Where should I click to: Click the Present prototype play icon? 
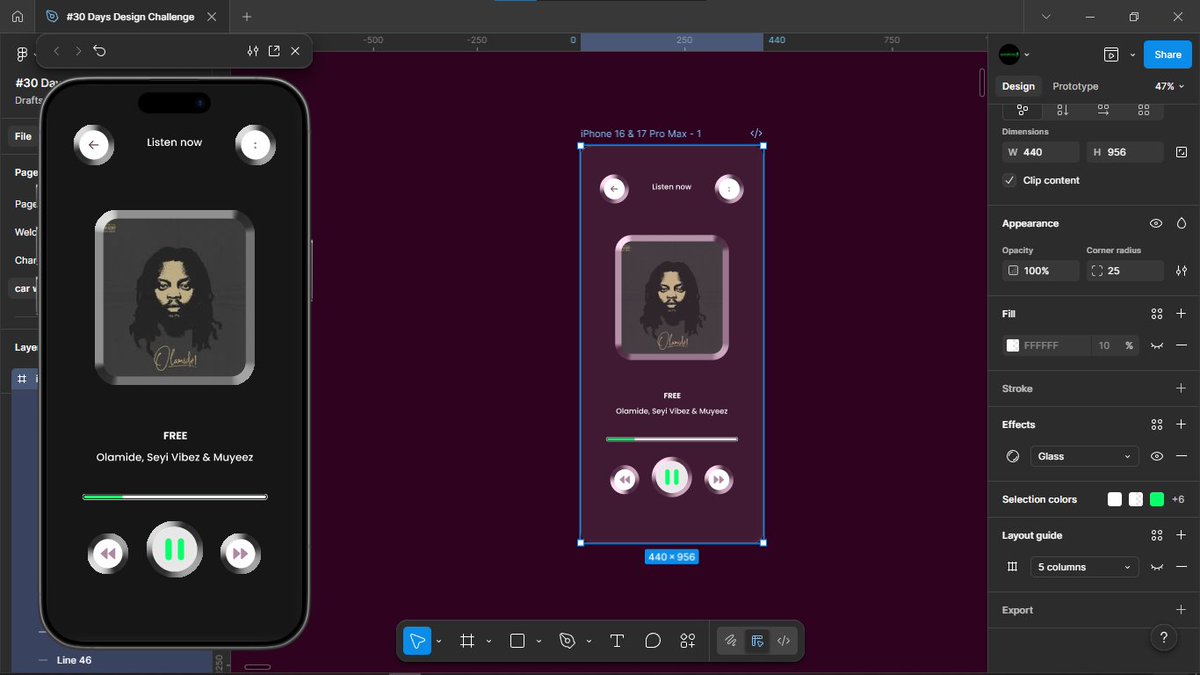pyautogui.click(x=1111, y=55)
